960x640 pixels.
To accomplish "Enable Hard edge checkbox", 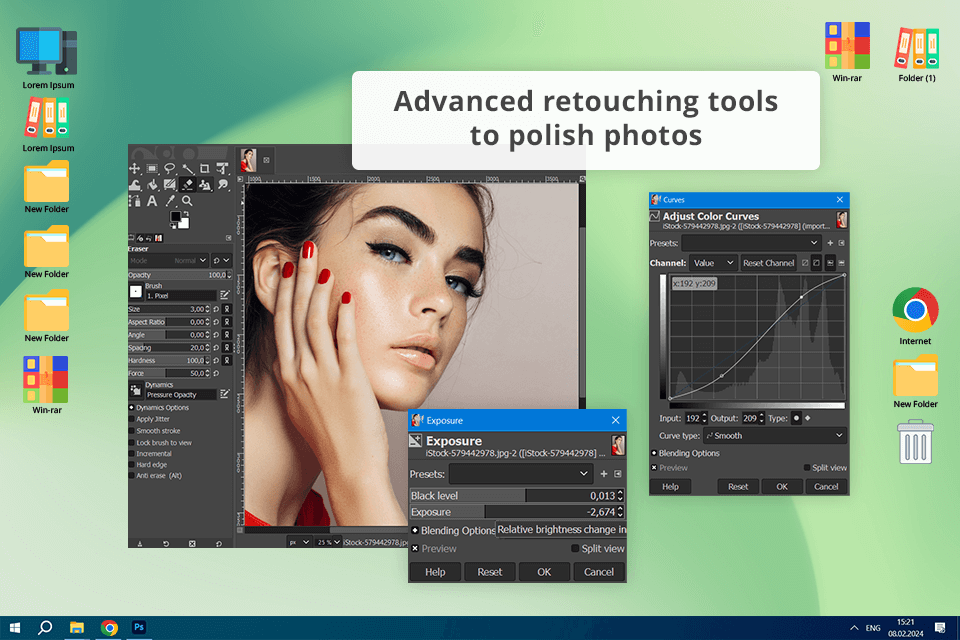I will (x=132, y=464).
